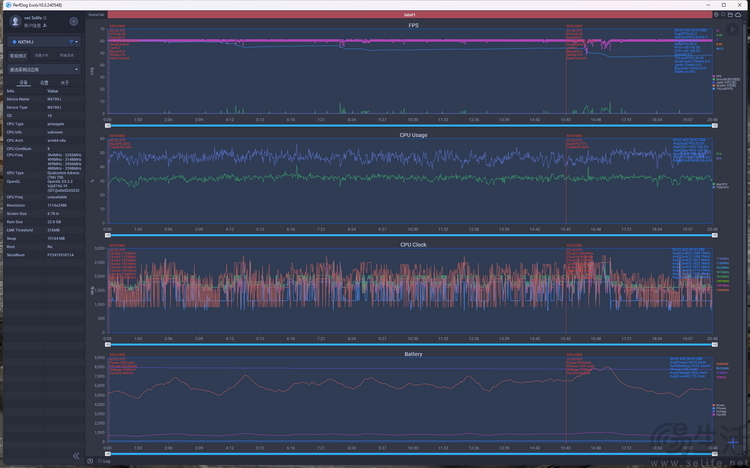Click the CPU Usage chart title
Screen dimensions: 750x468
tap(413, 135)
